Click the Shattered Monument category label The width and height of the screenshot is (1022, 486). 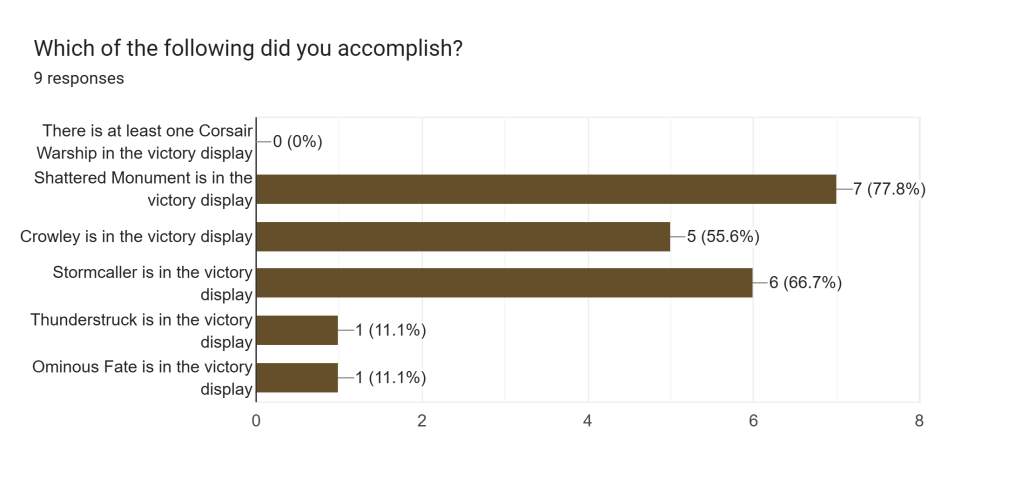pyautogui.click(x=143, y=189)
